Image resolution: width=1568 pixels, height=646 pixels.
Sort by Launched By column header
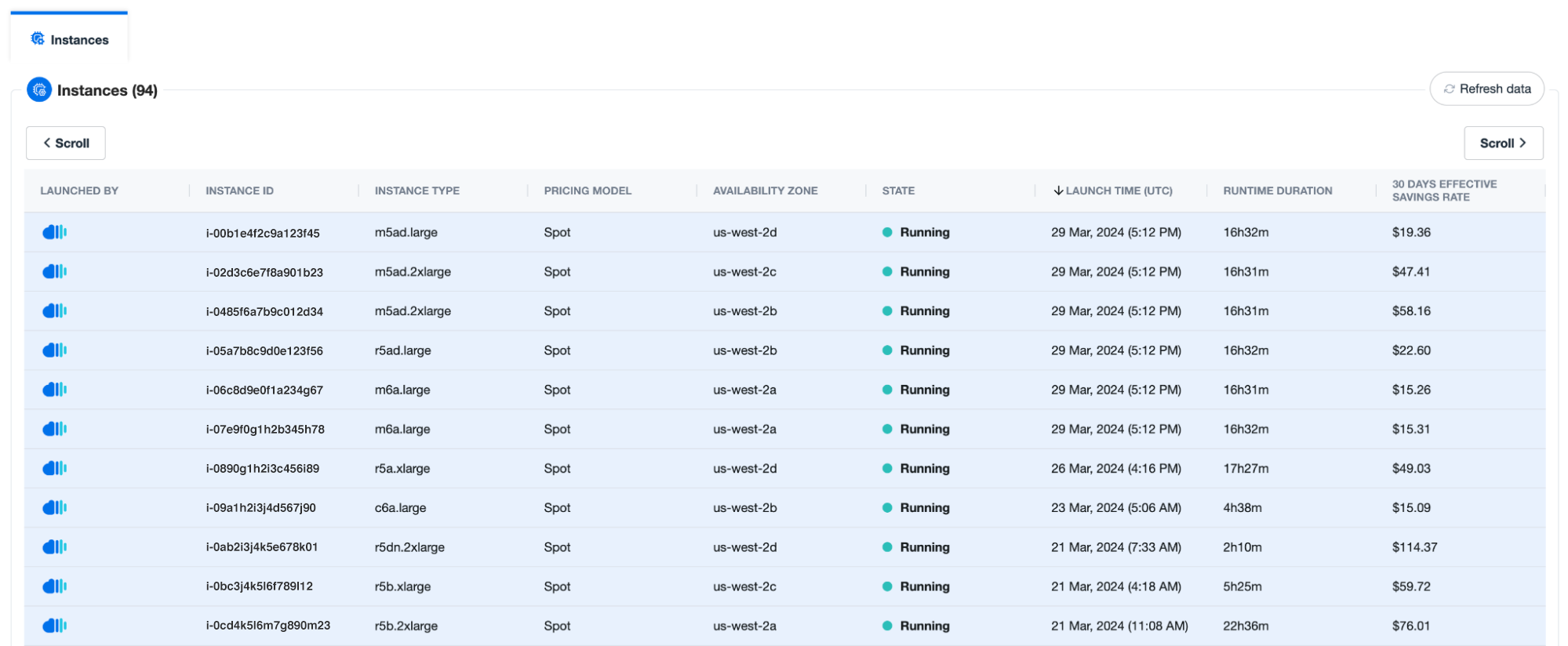pyautogui.click(x=79, y=191)
